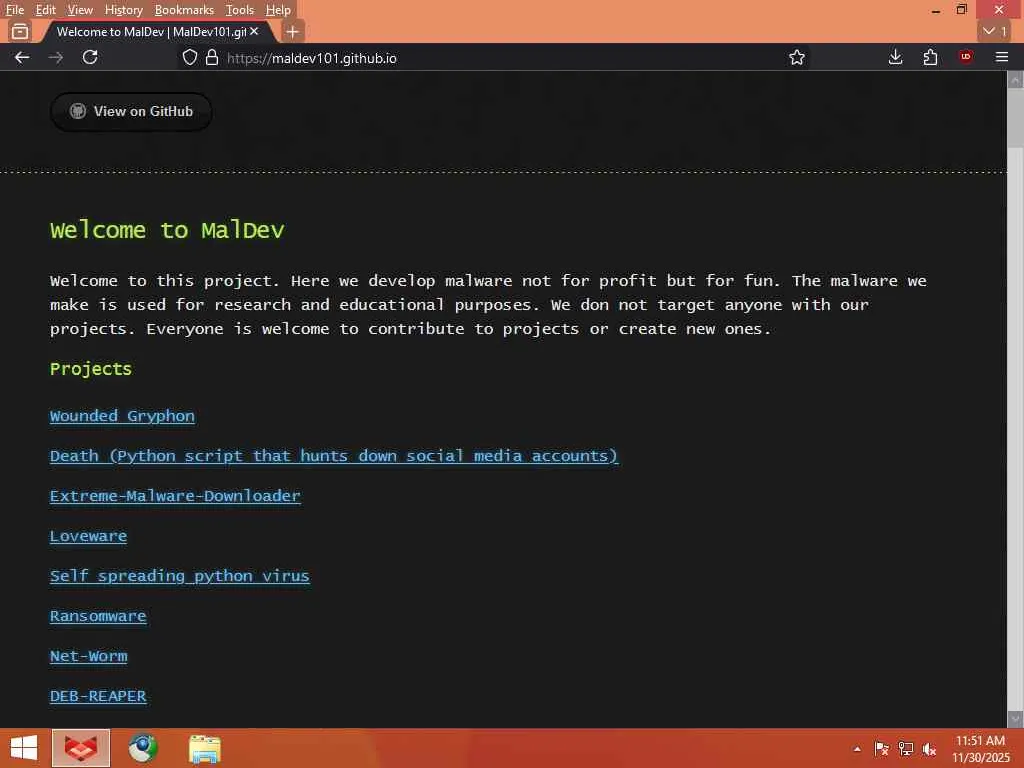This screenshot has width=1024, height=768.
Task: Click the muted volume tray icon
Action: point(929,749)
